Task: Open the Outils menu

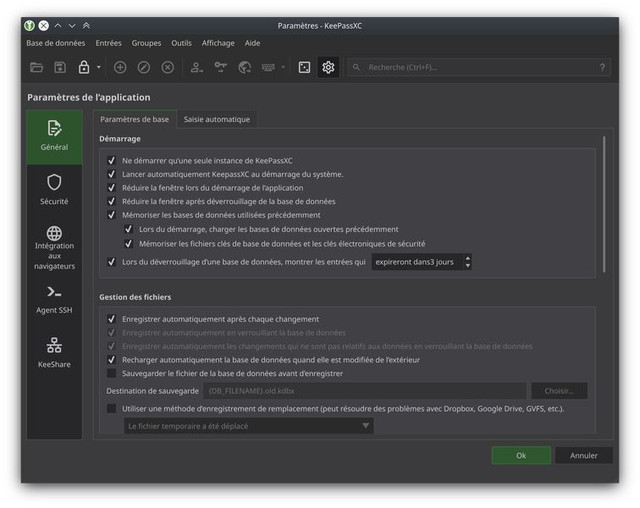Action: pyautogui.click(x=181, y=43)
